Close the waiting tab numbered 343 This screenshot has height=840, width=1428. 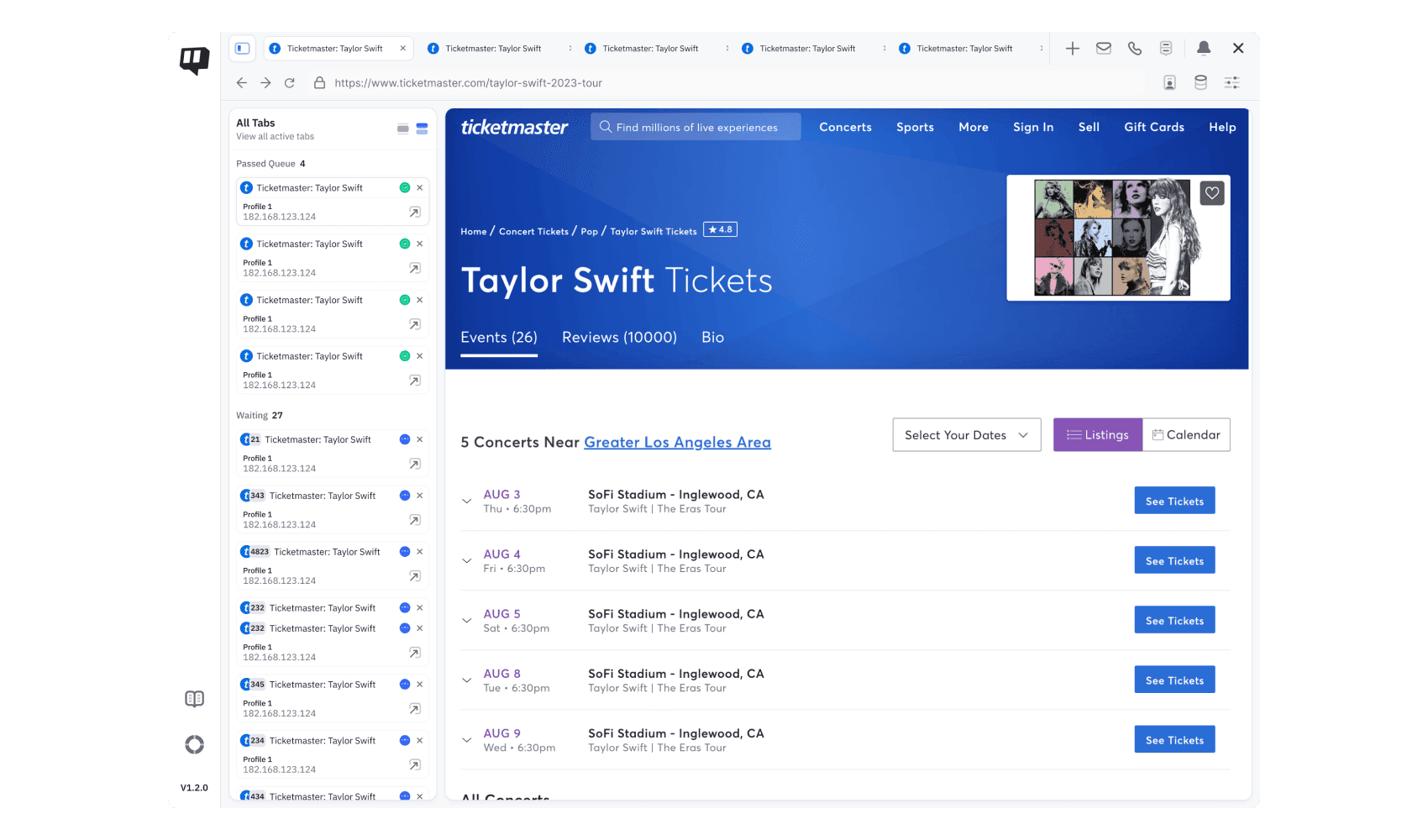click(x=420, y=496)
